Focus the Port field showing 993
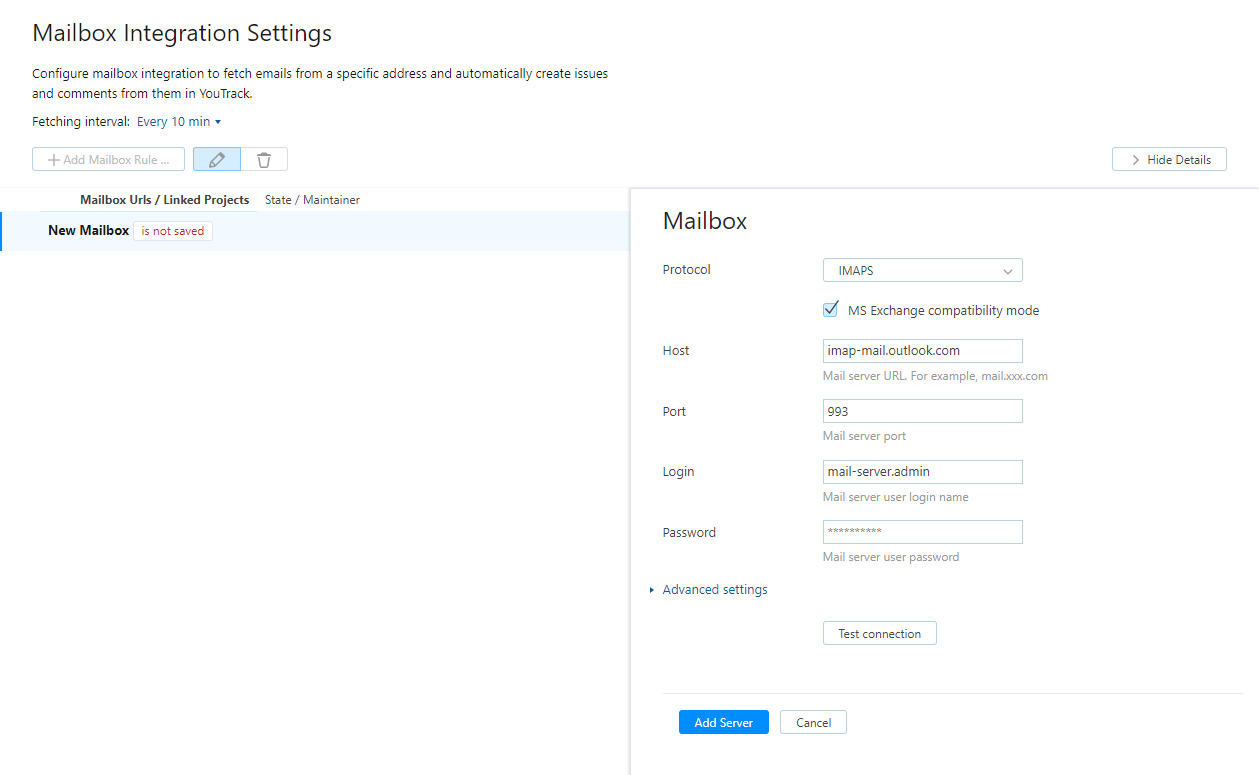This screenshot has height=775, width=1259. pos(922,410)
